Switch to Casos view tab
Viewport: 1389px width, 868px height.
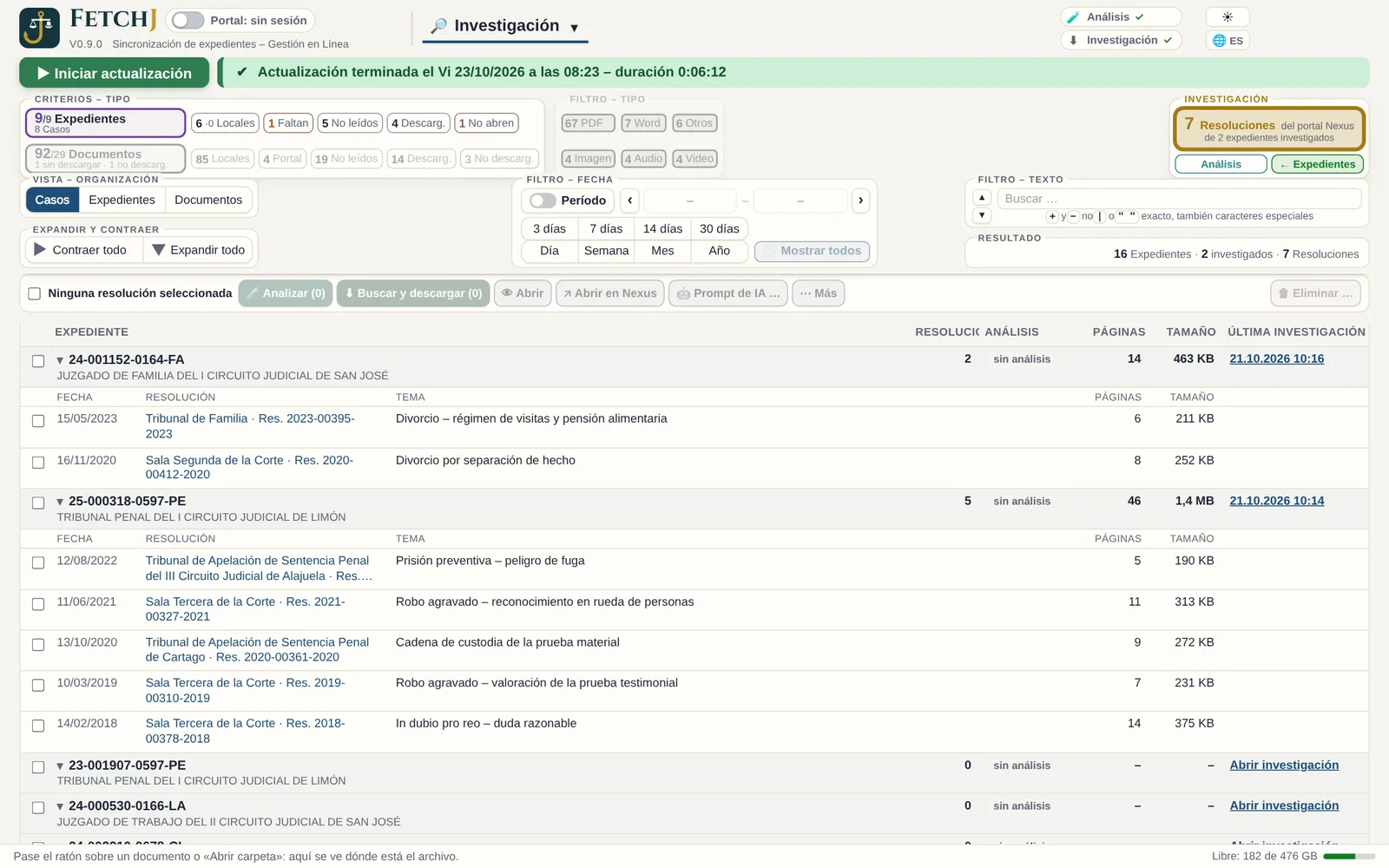pyautogui.click(x=52, y=200)
